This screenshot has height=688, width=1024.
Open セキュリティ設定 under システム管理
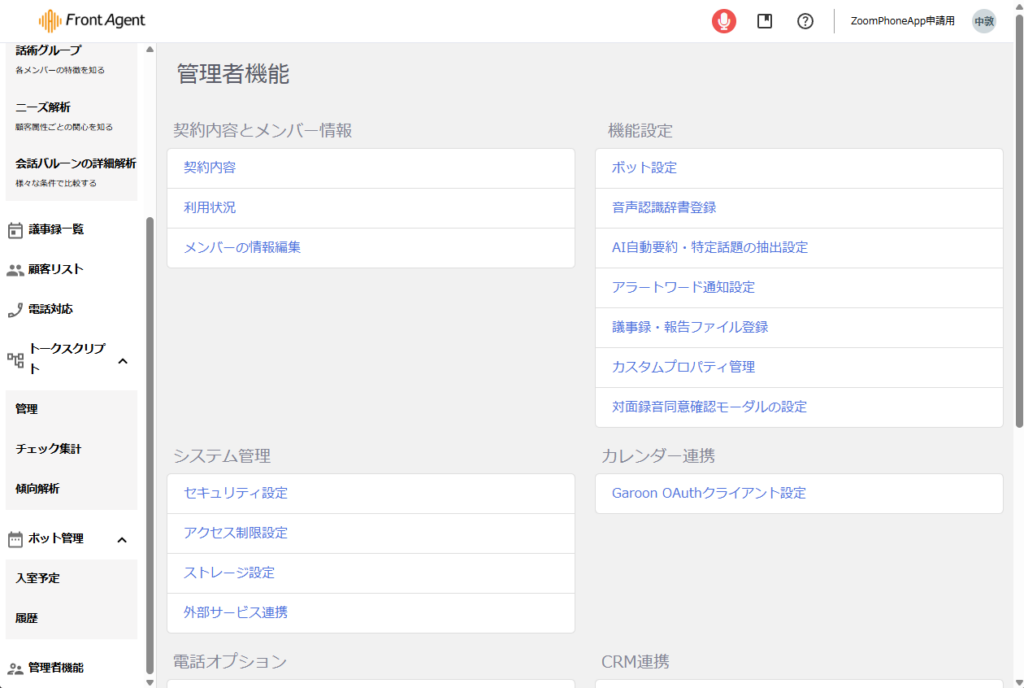coord(236,493)
